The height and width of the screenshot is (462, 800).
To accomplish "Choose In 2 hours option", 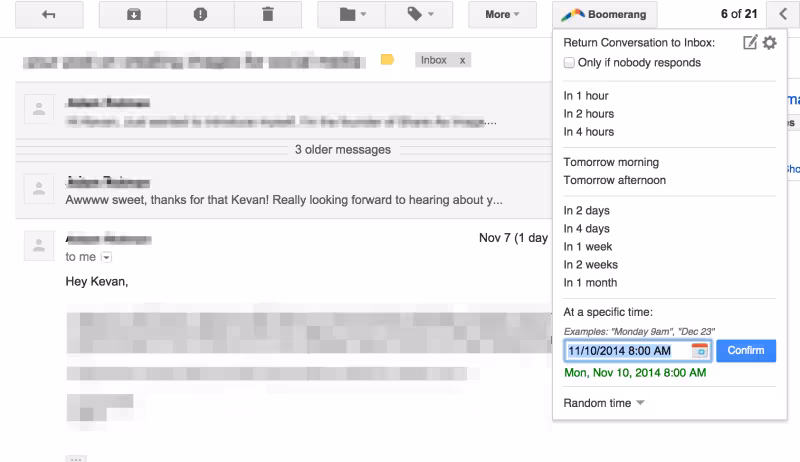I will click(588, 114).
